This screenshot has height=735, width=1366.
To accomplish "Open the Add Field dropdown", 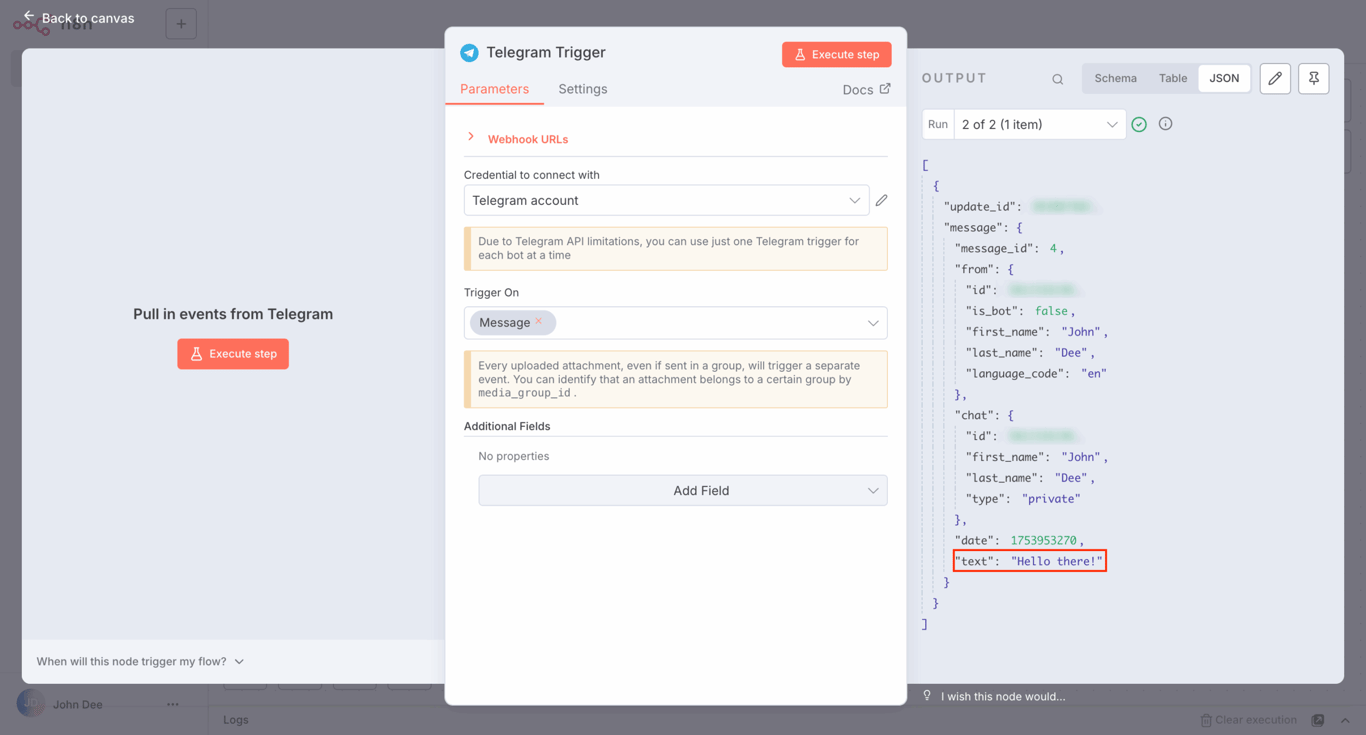I will (683, 490).
